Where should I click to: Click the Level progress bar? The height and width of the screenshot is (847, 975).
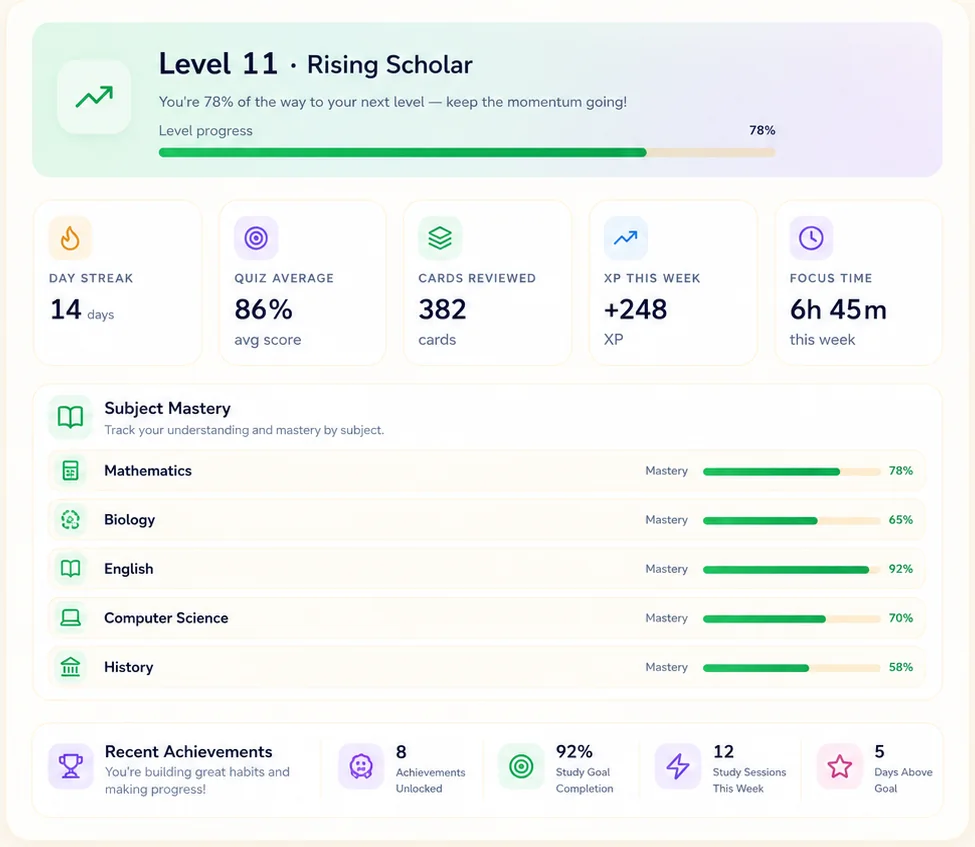pos(467,152)
